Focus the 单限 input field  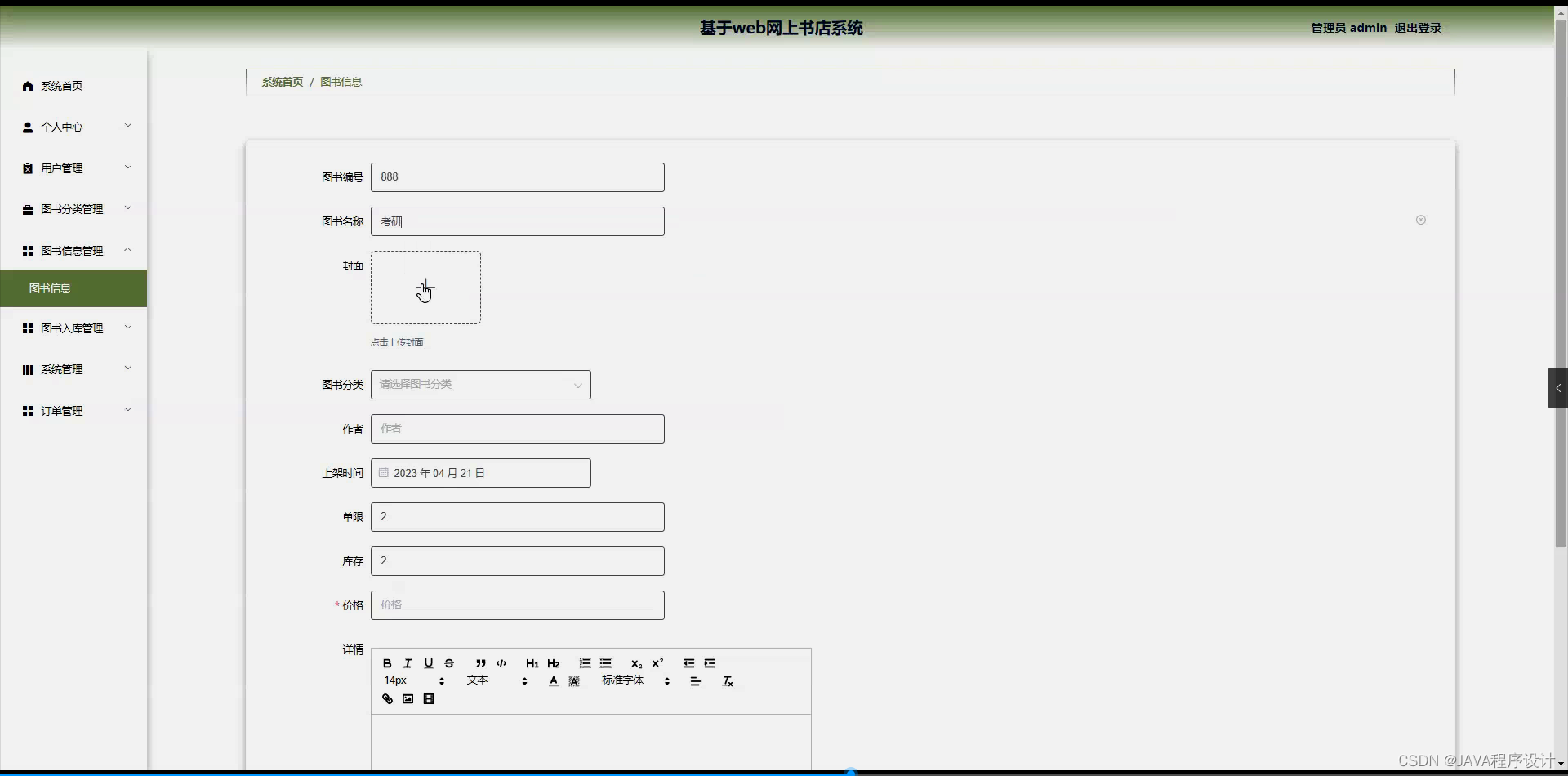click(518, 517)
